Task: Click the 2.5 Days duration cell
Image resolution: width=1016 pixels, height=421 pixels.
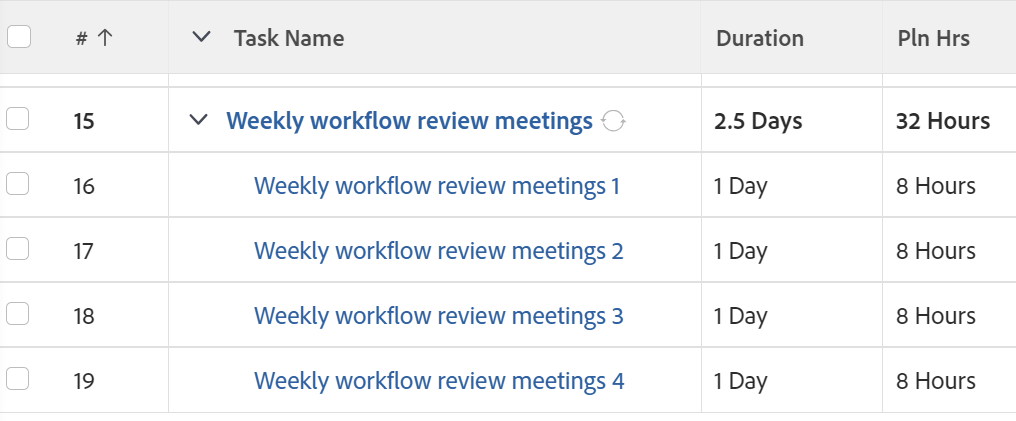Action: coord(757,121)
